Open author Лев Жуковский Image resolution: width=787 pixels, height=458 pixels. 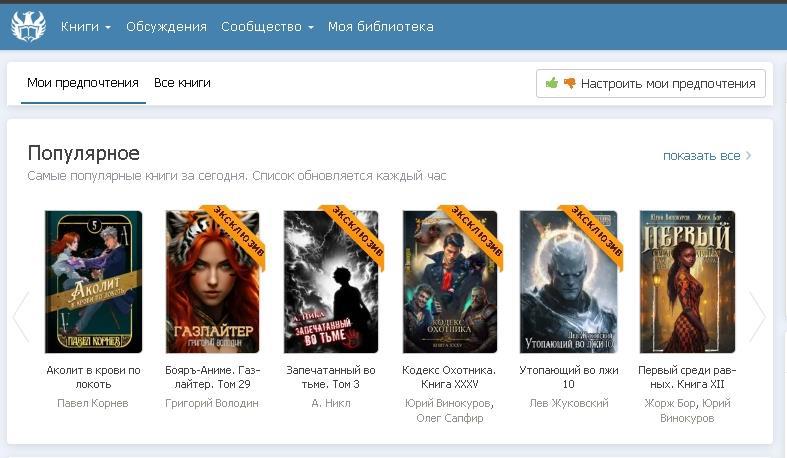pos(569,403)
